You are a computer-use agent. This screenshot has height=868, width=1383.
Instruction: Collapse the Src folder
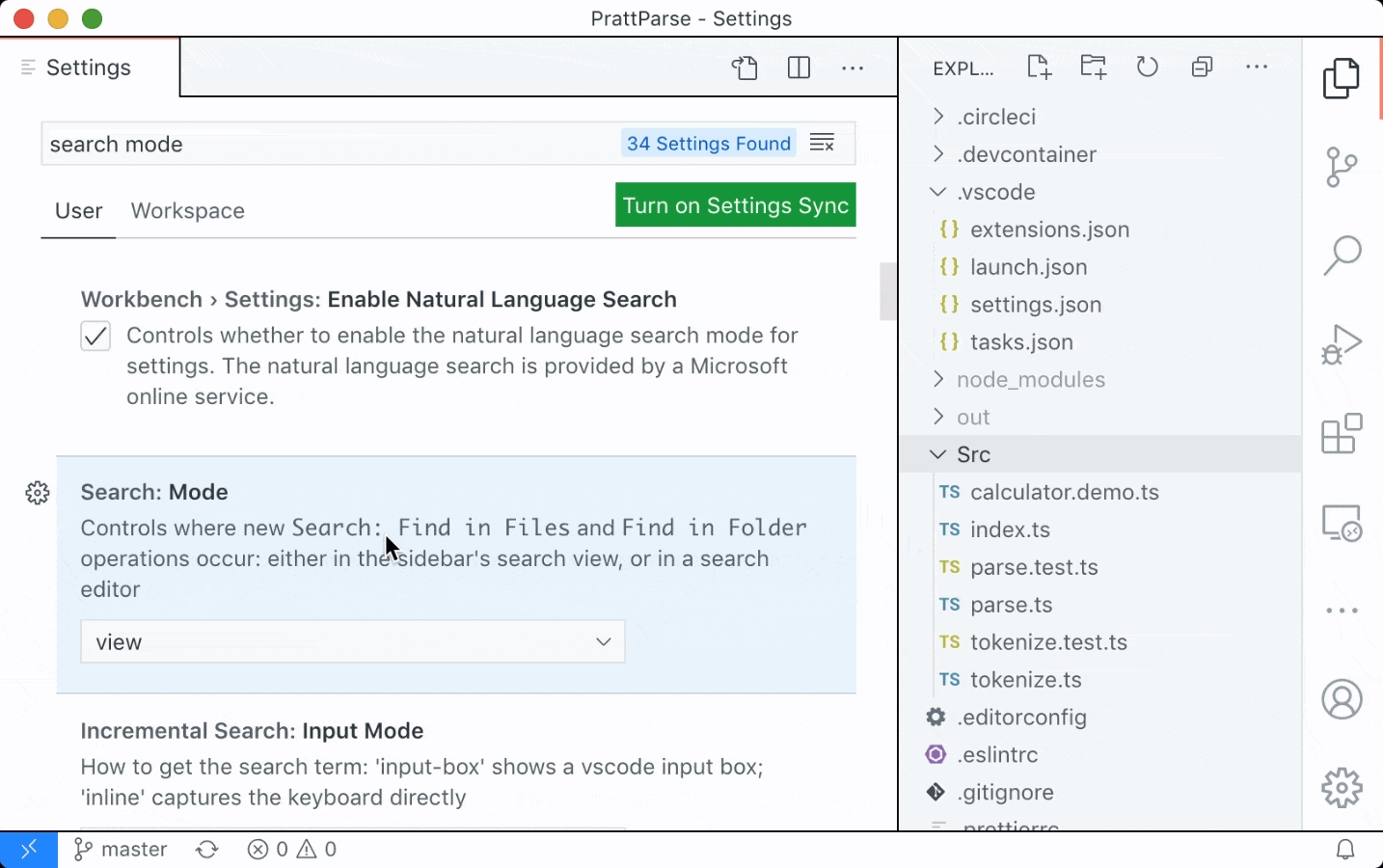point(936,453)
